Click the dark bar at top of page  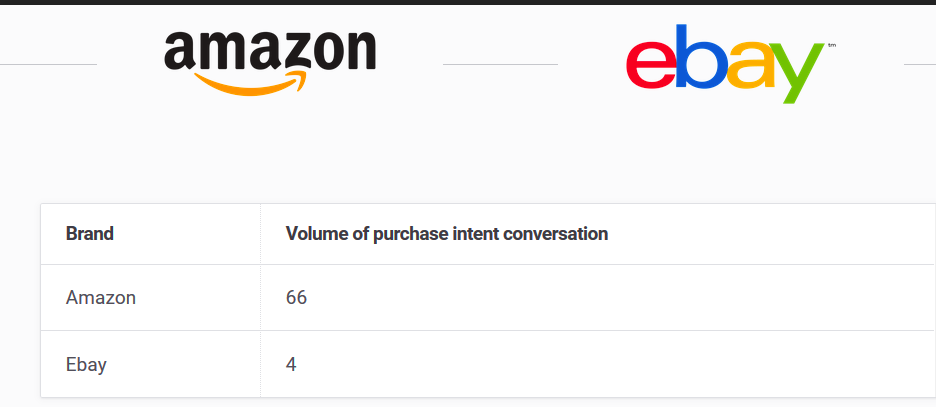pyautogui.click(x=468, y=2)
